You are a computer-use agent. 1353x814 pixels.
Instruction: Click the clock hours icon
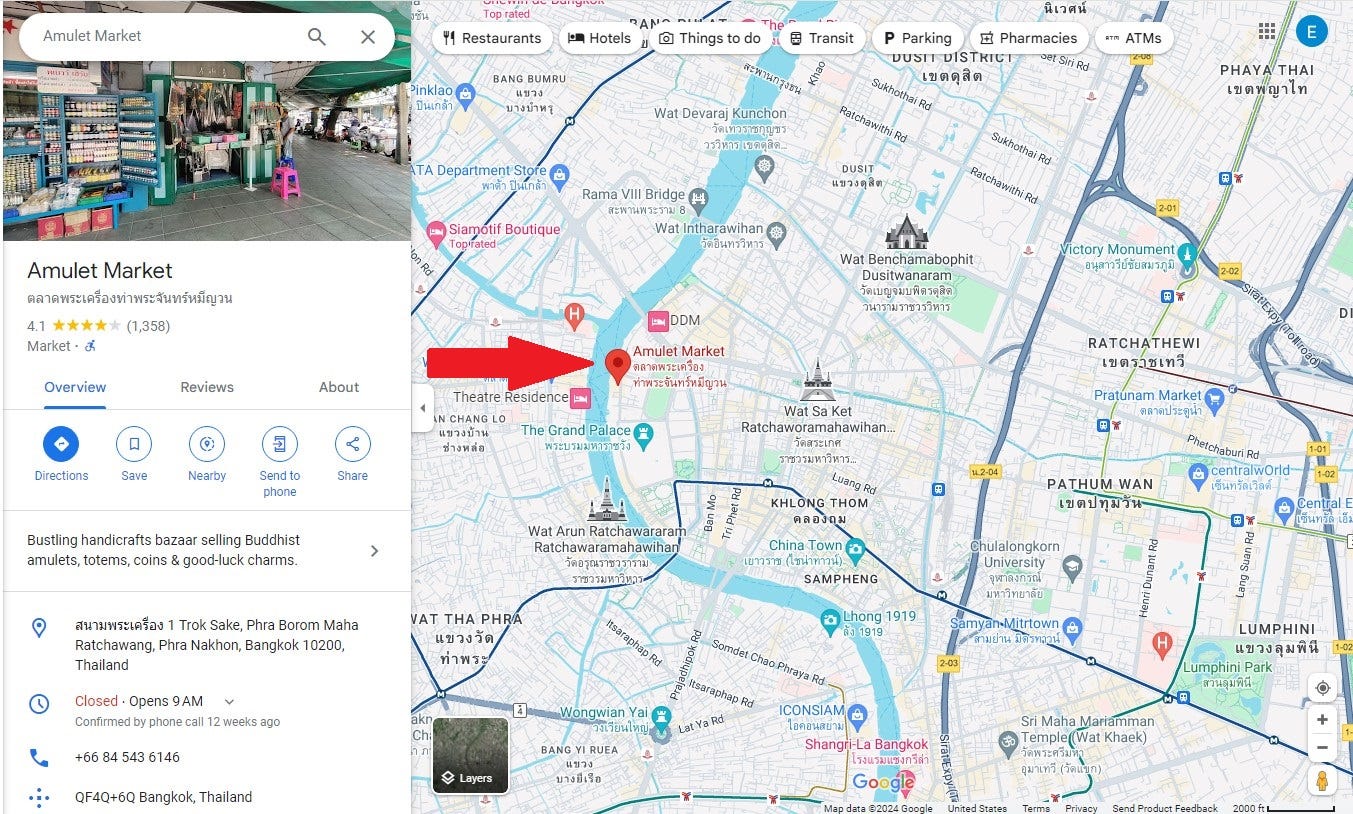tap(39, 704)
